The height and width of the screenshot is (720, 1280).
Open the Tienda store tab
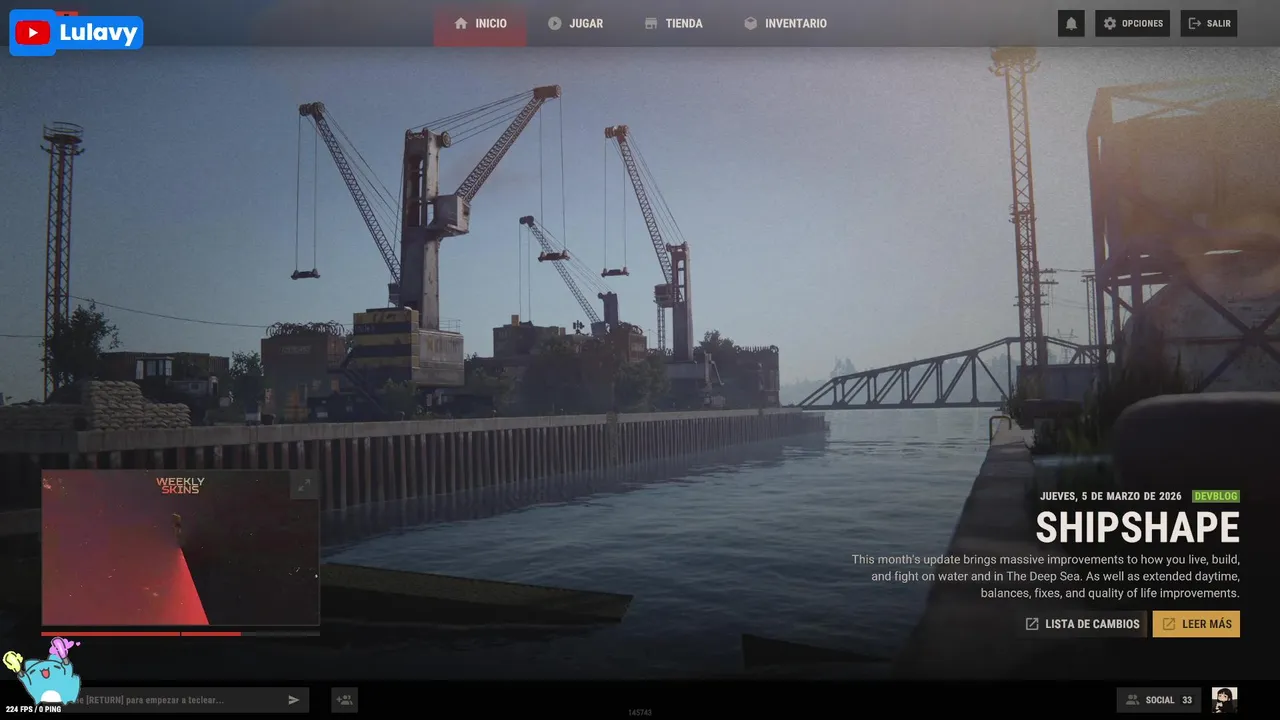(x=673, y=23)
